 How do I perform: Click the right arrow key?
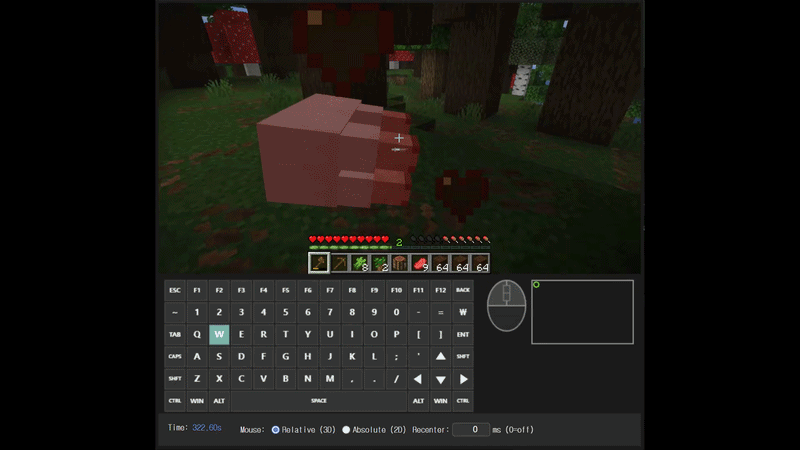[463, 379]
